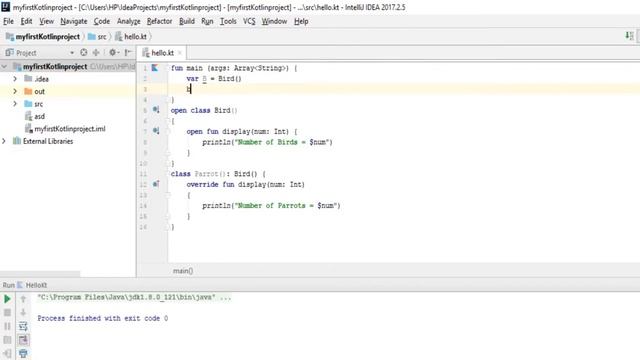The height and width of the screenshot is (360, 640).
Task: Open the Refactor menu
Action: pos(159,21)
